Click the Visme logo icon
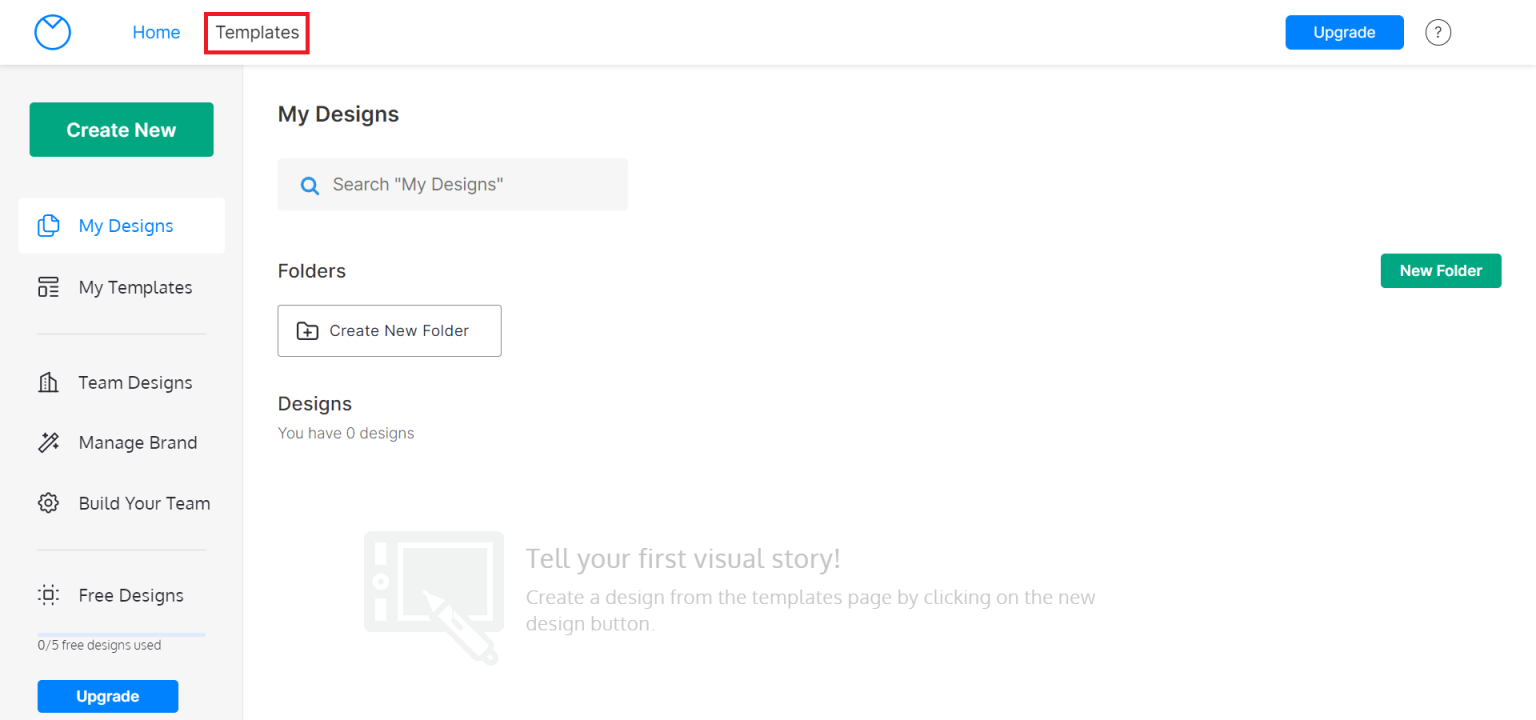Image resolution: width=1536 pixels, height=720 pixels. coord(52,32)
